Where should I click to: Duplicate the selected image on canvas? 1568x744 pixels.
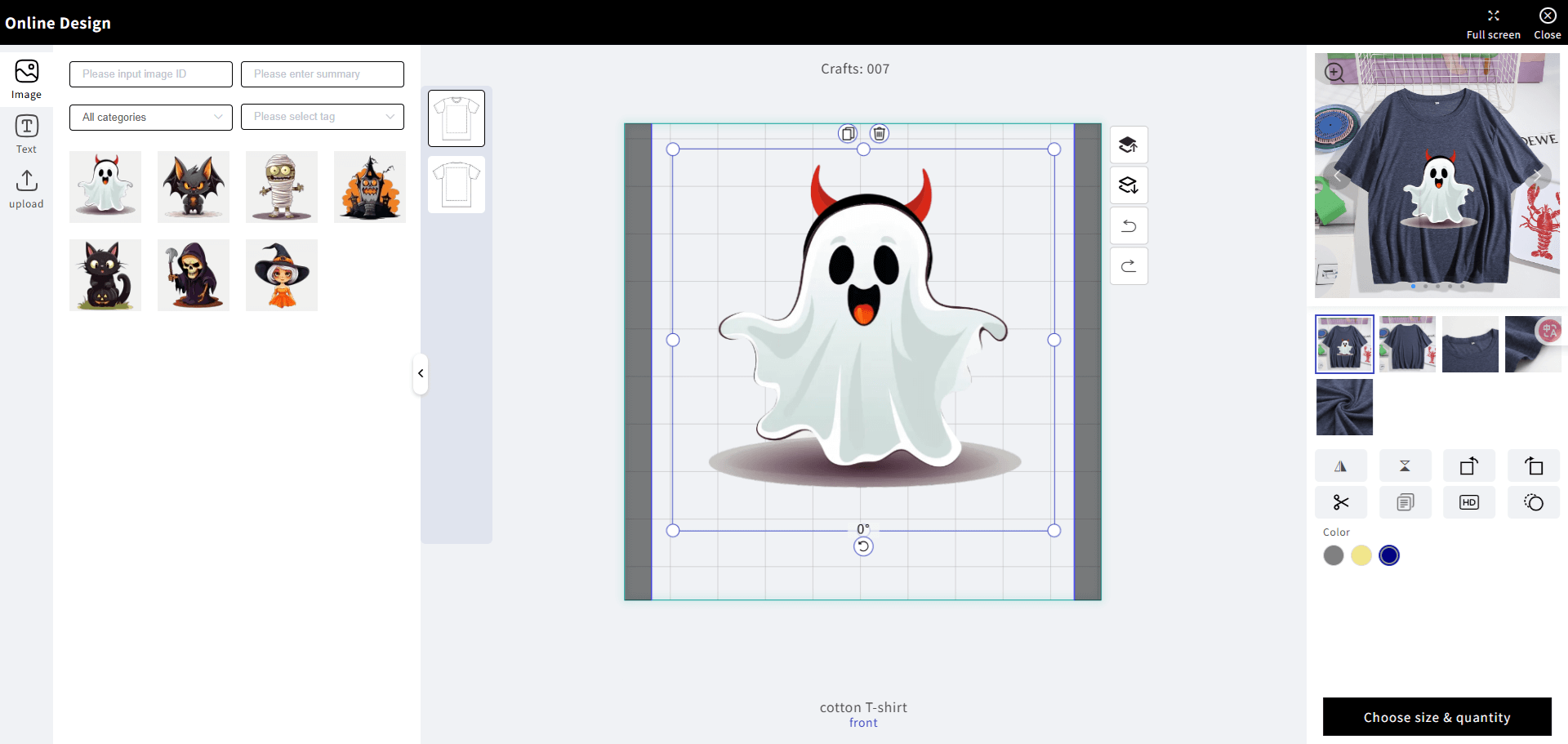click(848, 133)
